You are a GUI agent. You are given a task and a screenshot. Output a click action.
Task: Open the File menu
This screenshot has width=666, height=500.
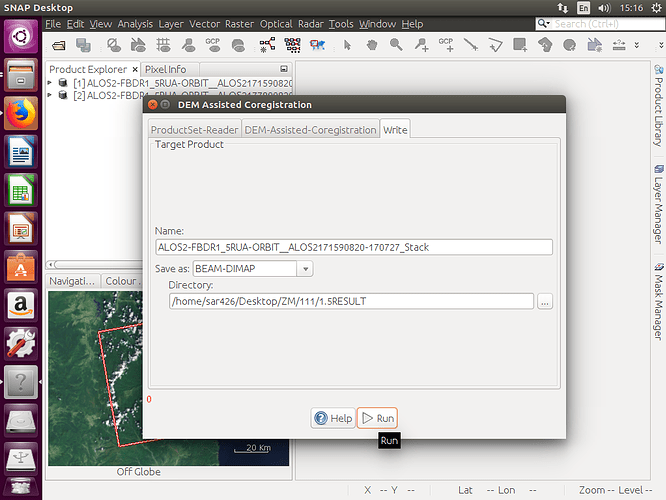[x=53, y=24]
